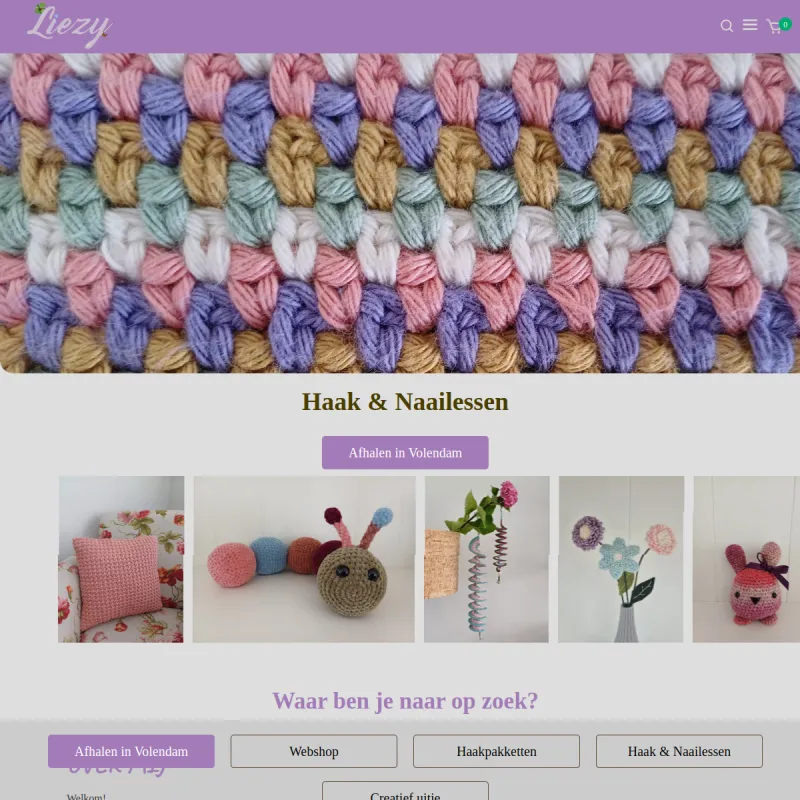
Task: Open the Creatief uitje button
Action: 405,791
